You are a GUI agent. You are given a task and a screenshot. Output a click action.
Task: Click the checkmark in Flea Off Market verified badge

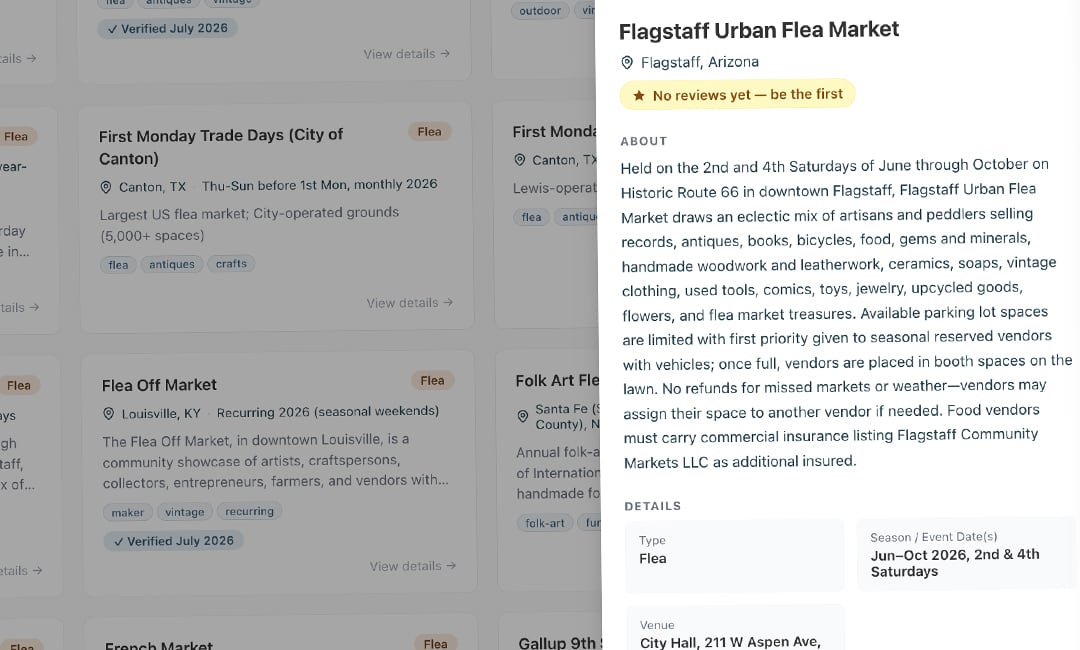pyautogui.click(x=118, y=542)
